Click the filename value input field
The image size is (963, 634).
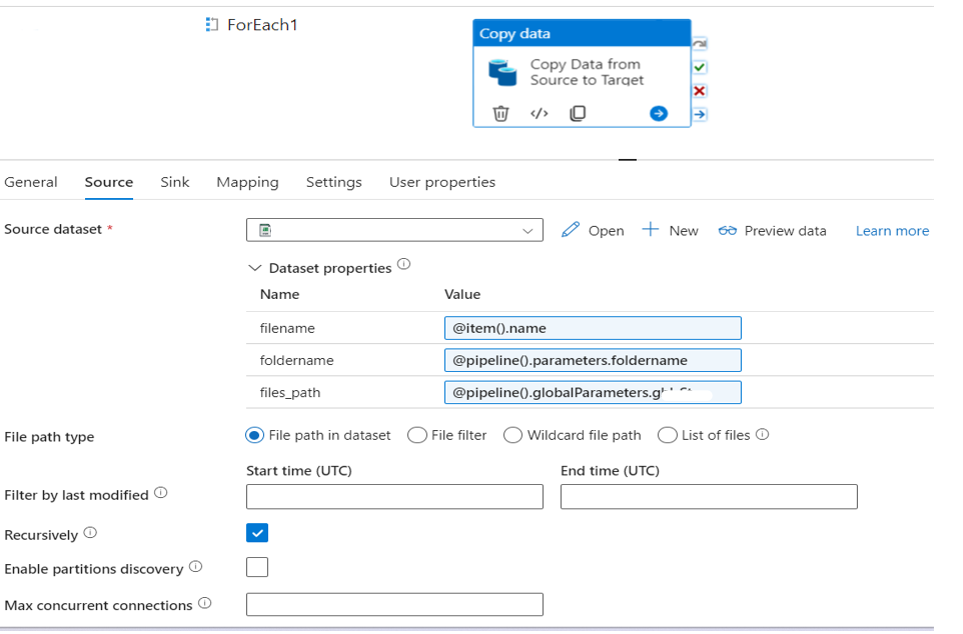coord(592,328)
